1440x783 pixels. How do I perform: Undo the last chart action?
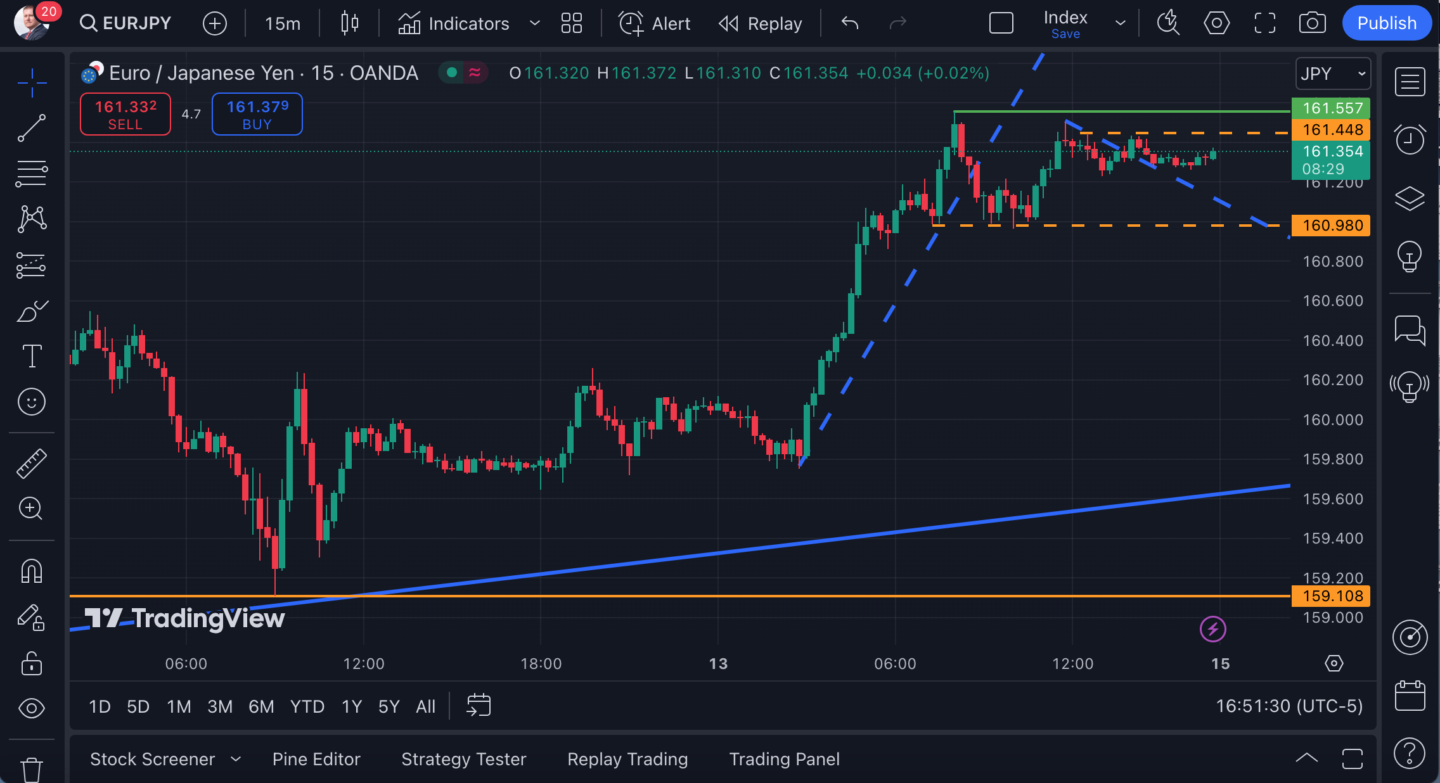coord(850,23)
